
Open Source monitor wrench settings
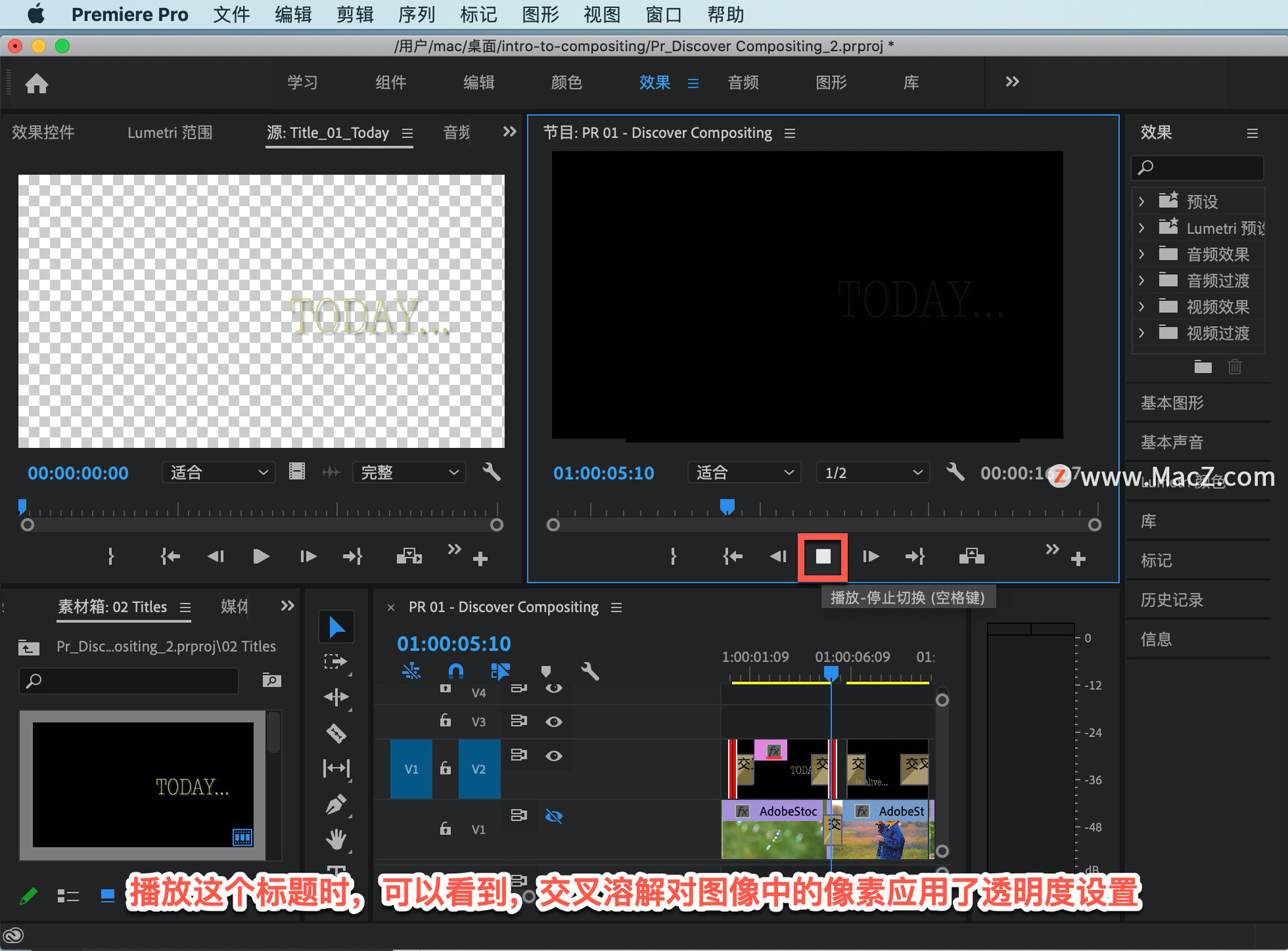[x=492, y=472]
